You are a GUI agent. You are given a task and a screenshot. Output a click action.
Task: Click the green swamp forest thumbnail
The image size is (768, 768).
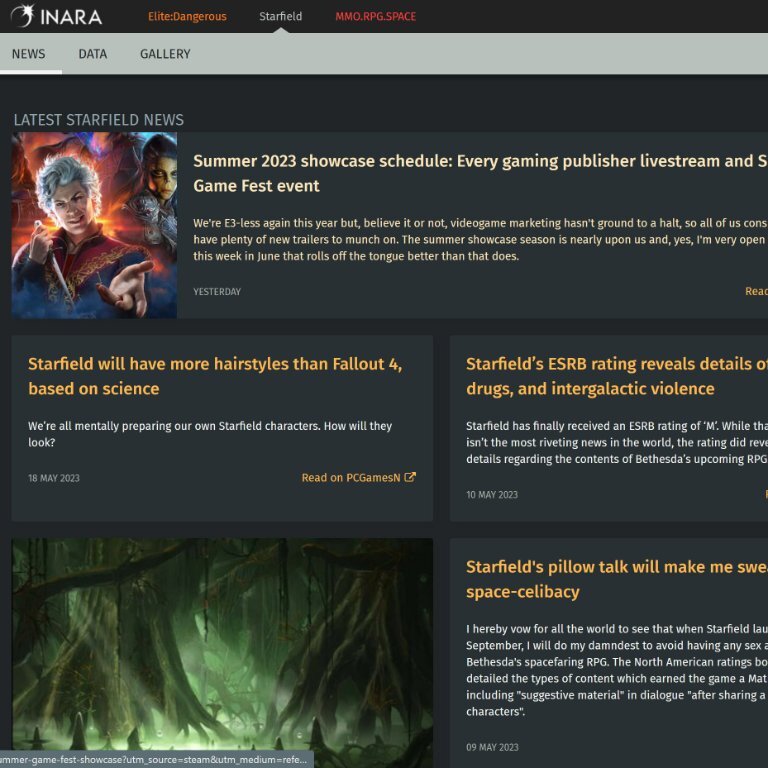coord(222,652)
